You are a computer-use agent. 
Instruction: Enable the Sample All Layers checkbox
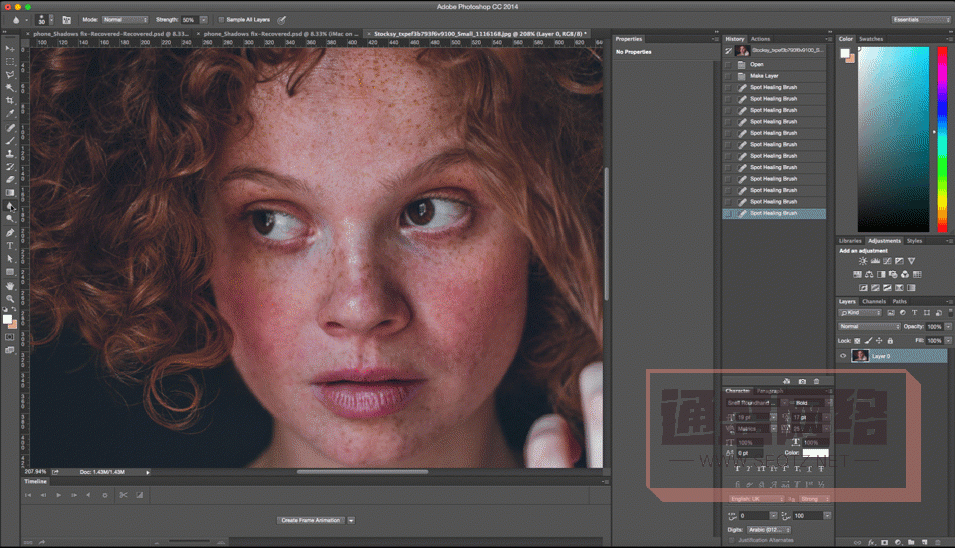point(221,19)
